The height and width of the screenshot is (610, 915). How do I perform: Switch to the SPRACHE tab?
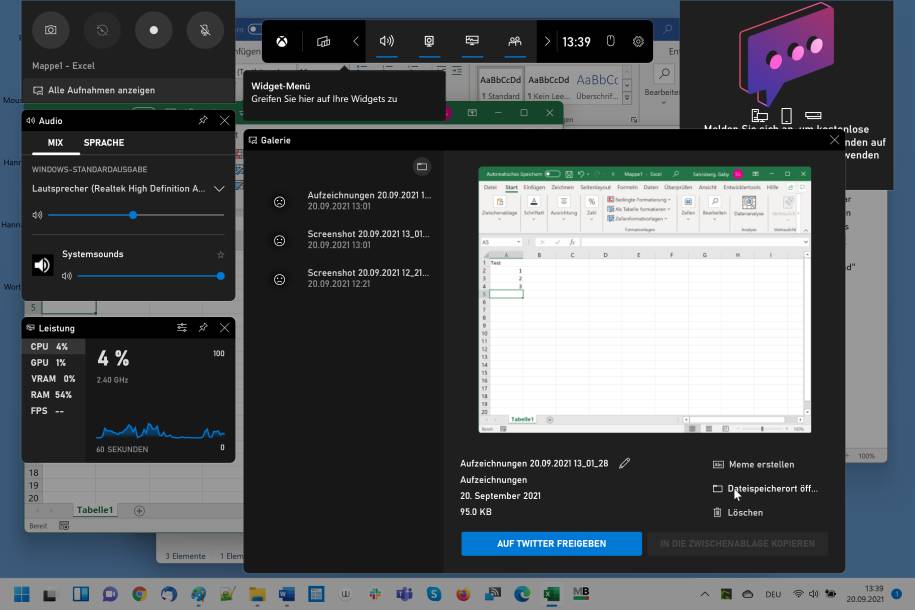(x=104, y=143)
